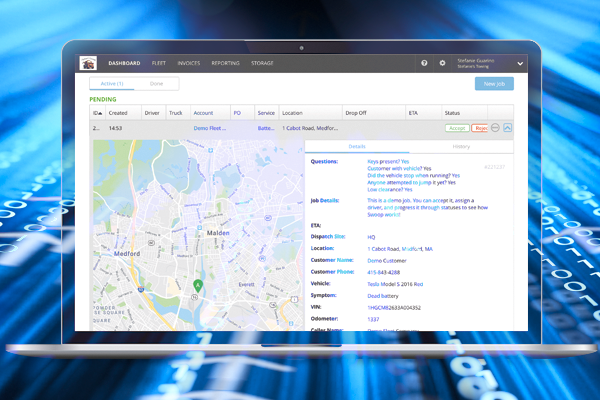Switch to the Active (1) tab
The width and height of the screenshot is (600, 400).
tap(112, 83)
